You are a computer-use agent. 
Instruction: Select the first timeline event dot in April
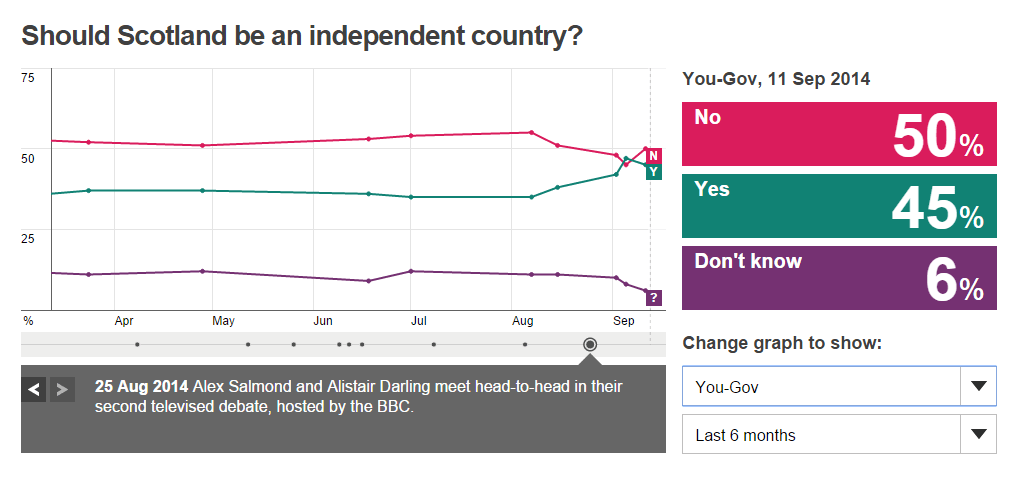tap(137, 344)
